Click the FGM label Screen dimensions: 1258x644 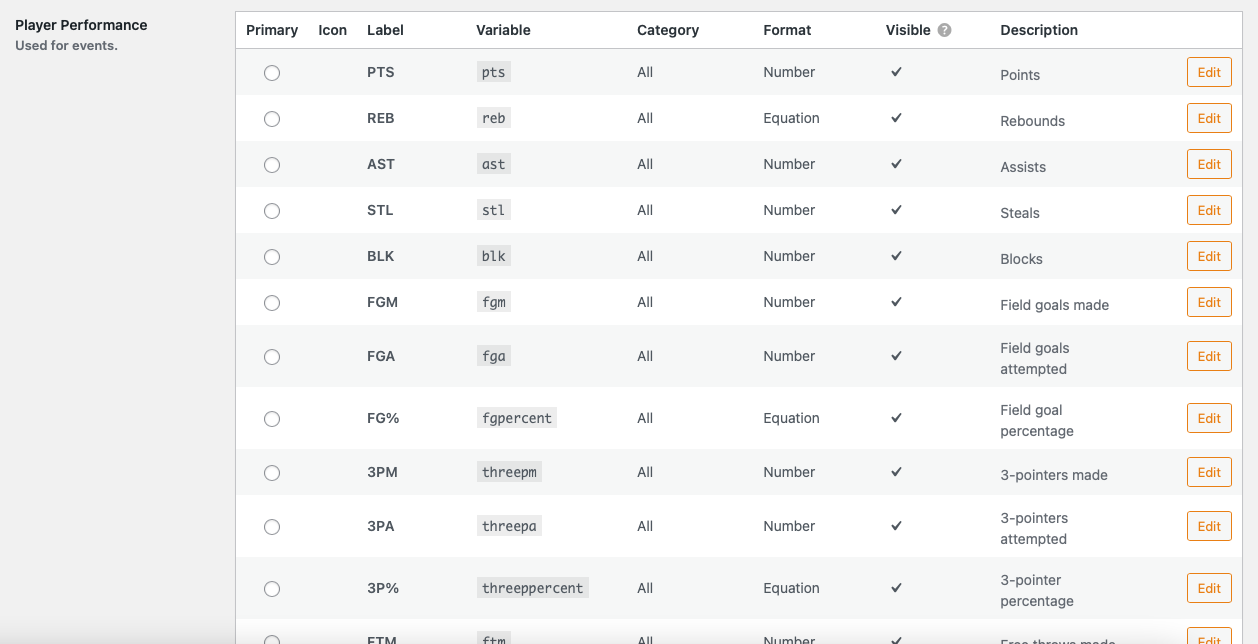(383, 302)
